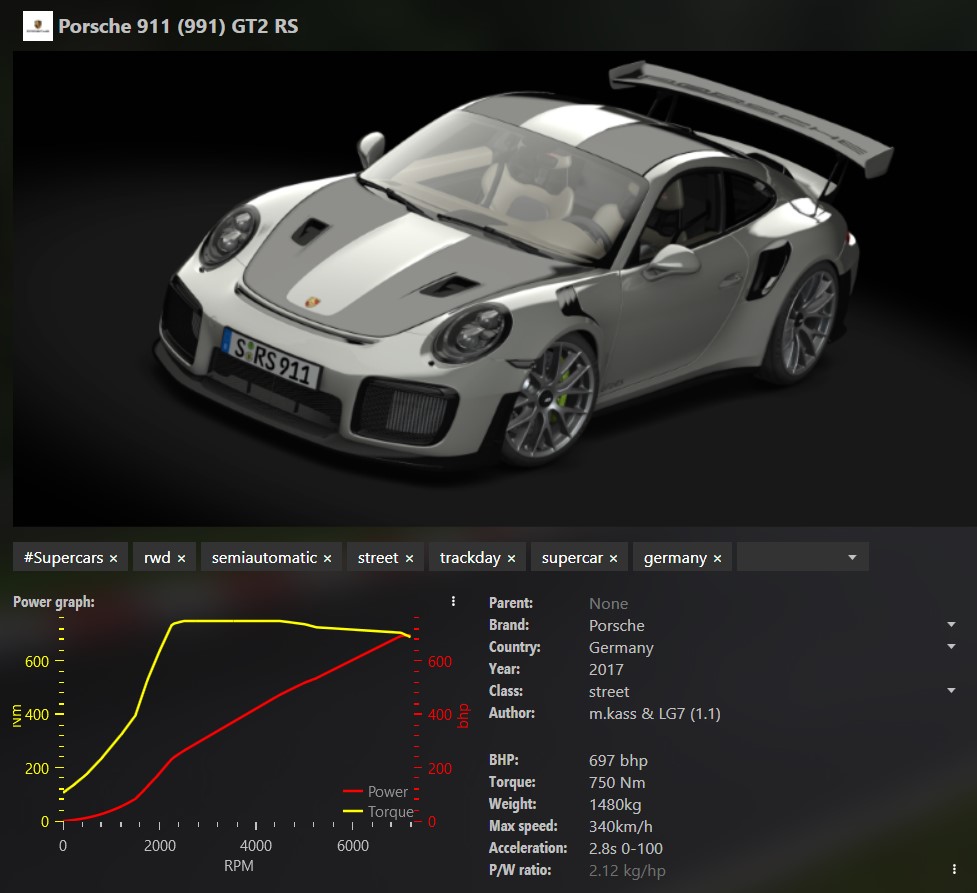
Task: Click the Torque legend entry in graph
Action: [x=378, y=811]
